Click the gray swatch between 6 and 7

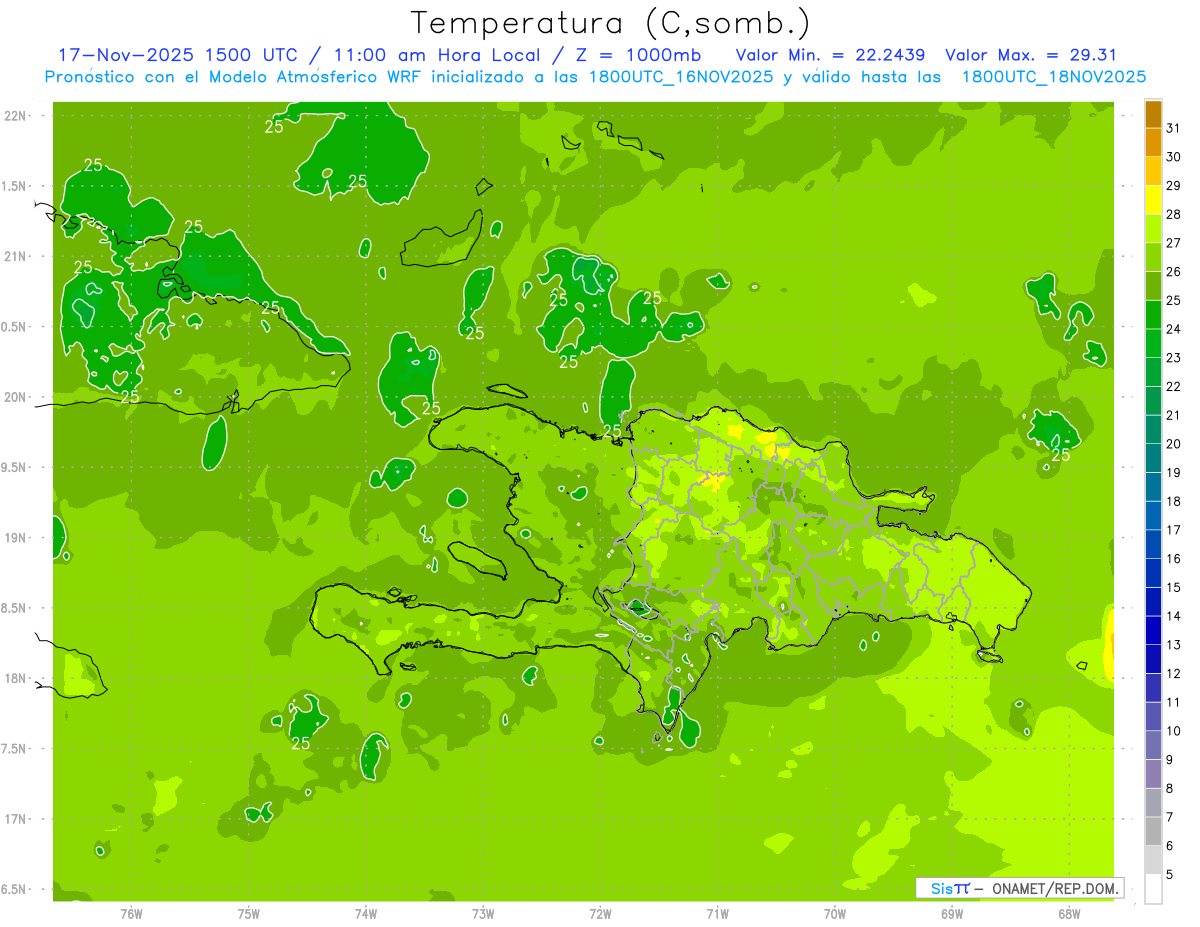[x=1153, y=831]
